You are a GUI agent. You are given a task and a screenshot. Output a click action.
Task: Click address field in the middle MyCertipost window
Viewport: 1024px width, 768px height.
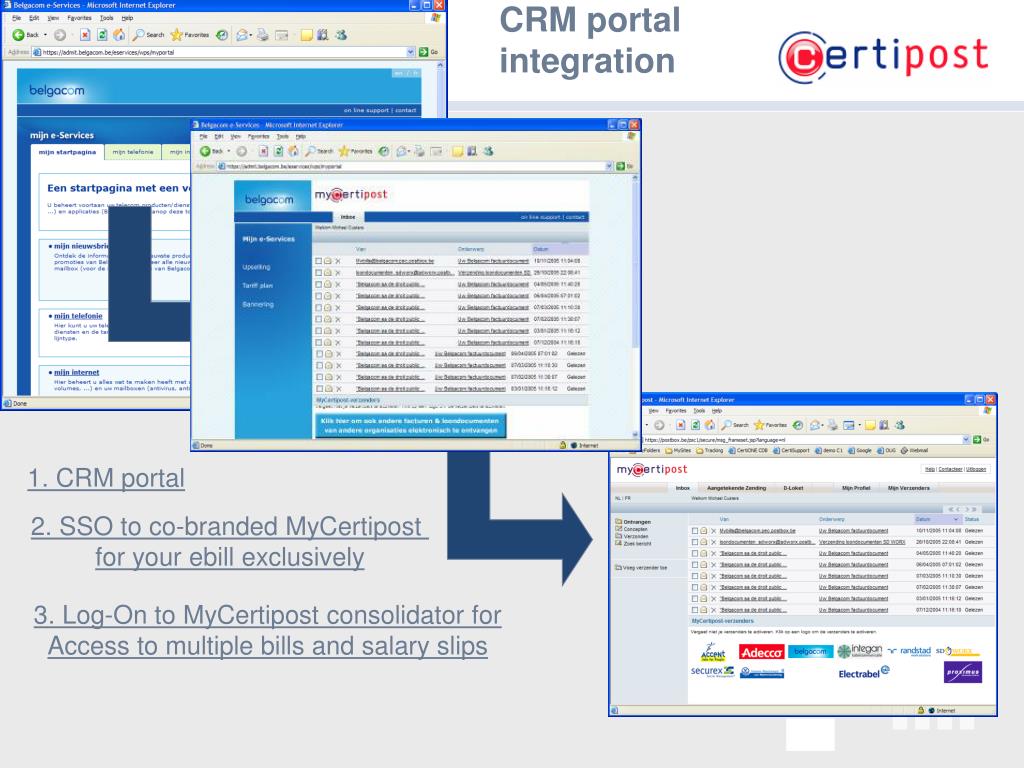click(415, 167)
